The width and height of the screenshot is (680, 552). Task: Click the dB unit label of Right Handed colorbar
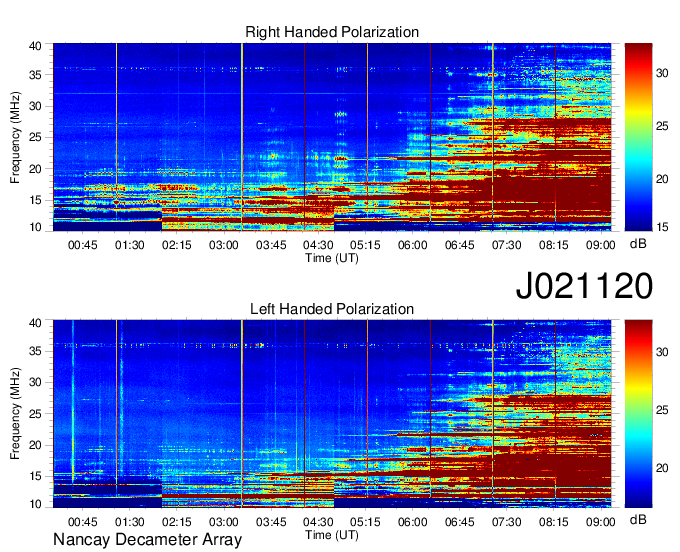[638, 244]
